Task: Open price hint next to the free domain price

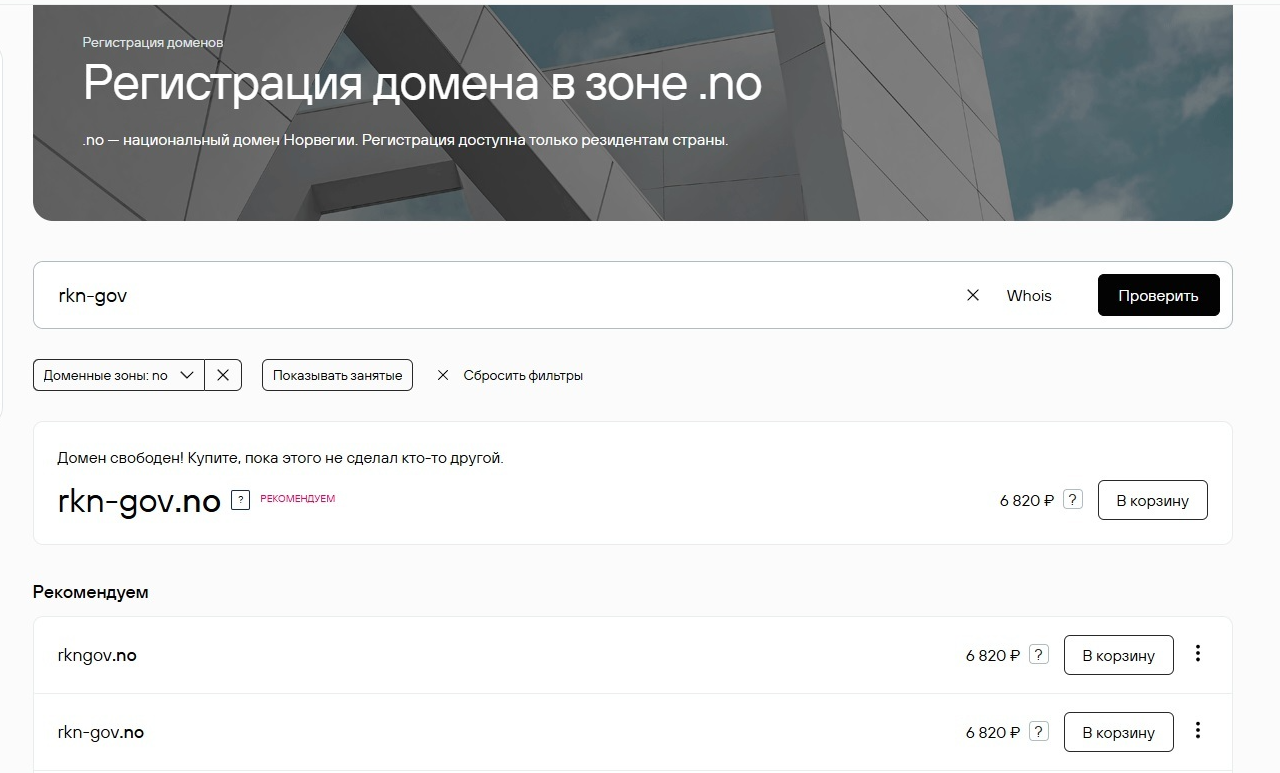Action: point(1073,499)
